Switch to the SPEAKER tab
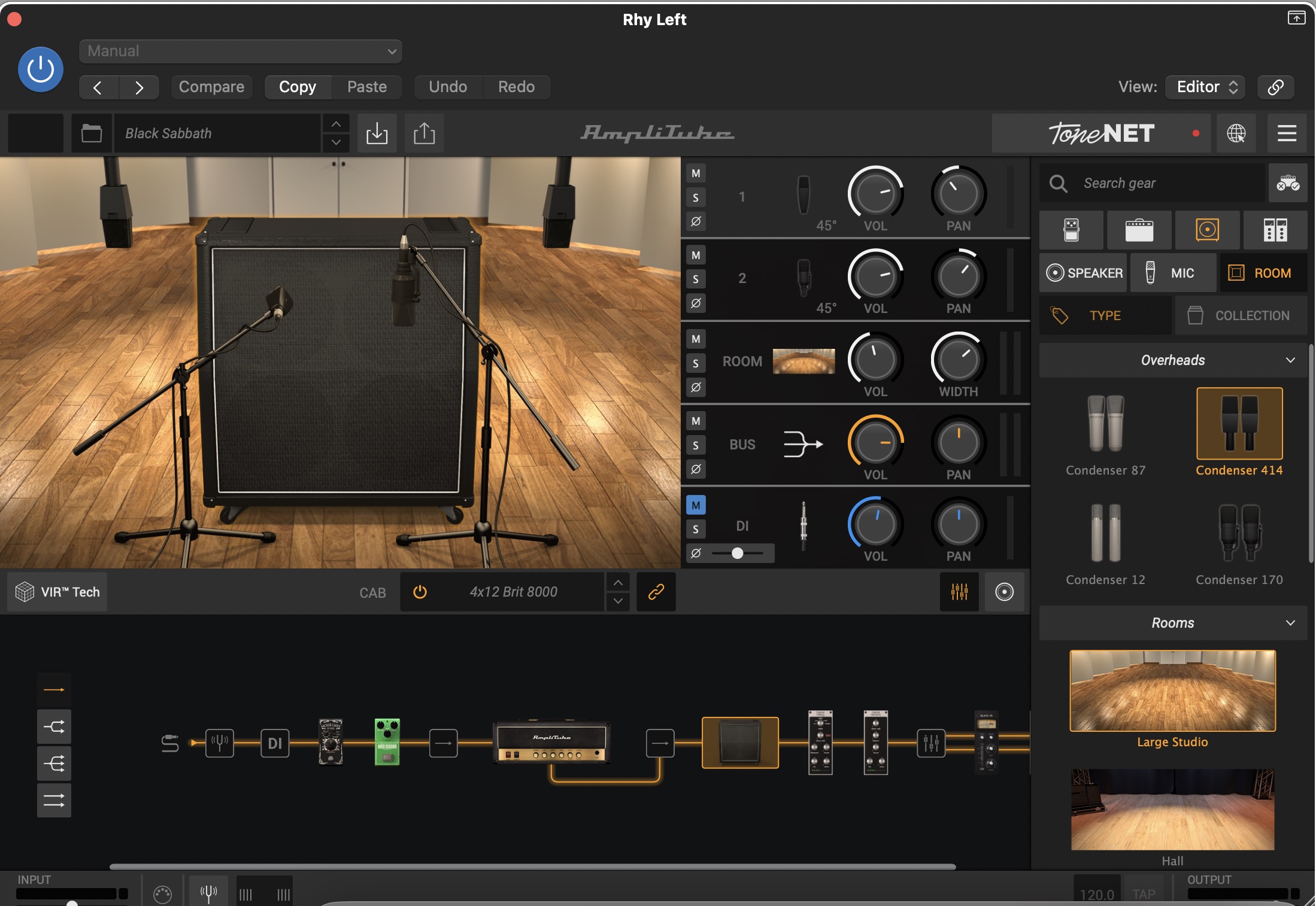This screenshot has width=1316, height=906. click(x=1084, y=273)
